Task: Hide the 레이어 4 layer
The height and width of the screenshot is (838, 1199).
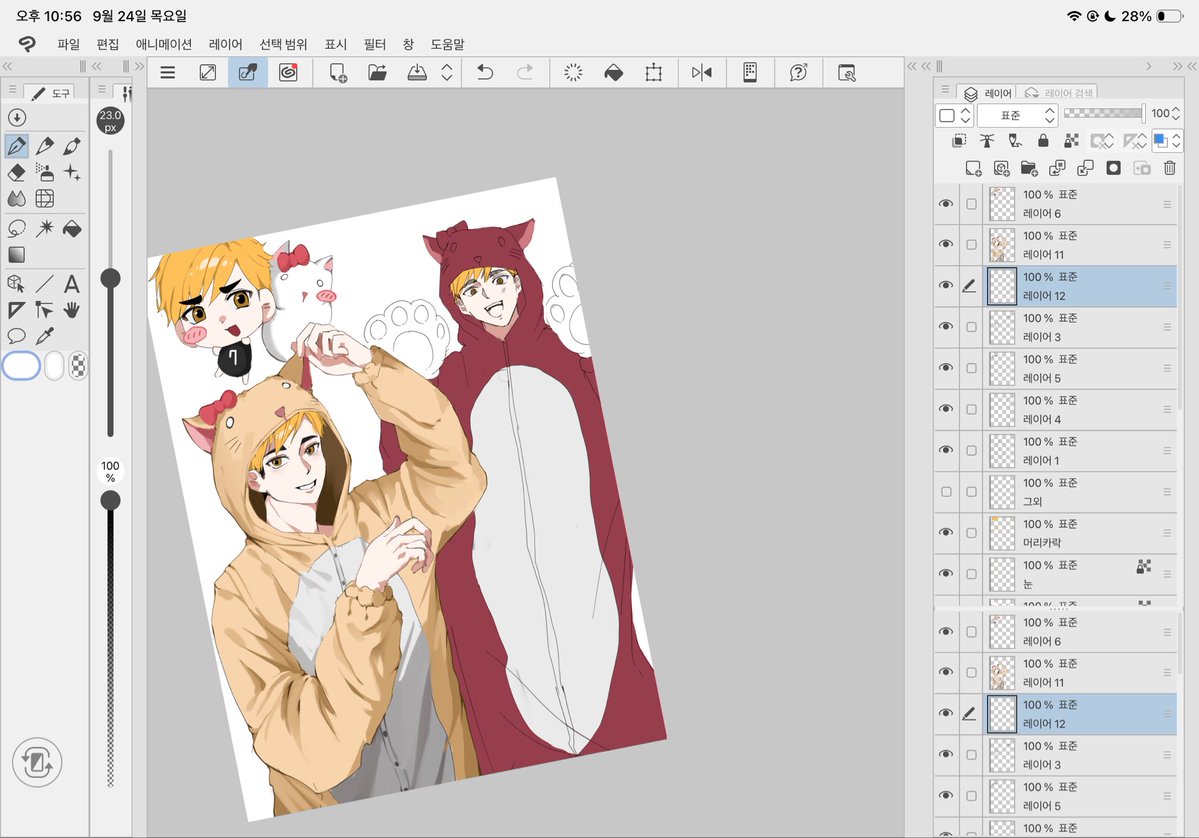Action: pyautogui.click(x=946, y=409)
